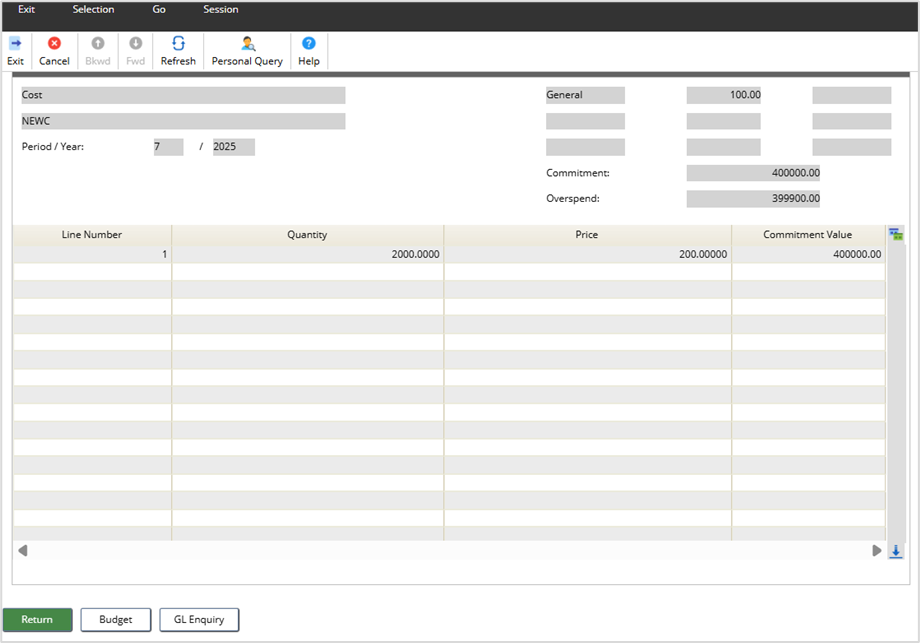The height and width of the screenshot is (643, 920).
Task: Click the right scroll arrow under the grid
Action: tap(877, 550)
